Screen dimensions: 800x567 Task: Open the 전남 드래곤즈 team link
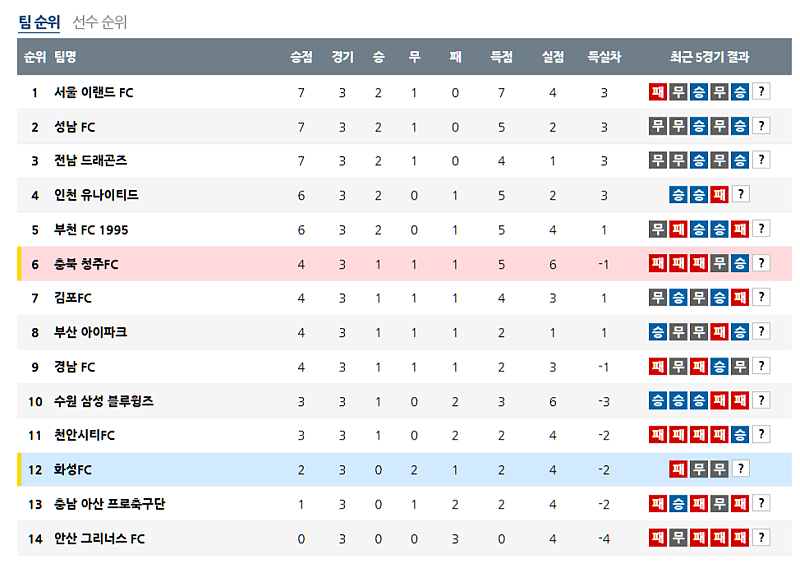coord(90,160)
